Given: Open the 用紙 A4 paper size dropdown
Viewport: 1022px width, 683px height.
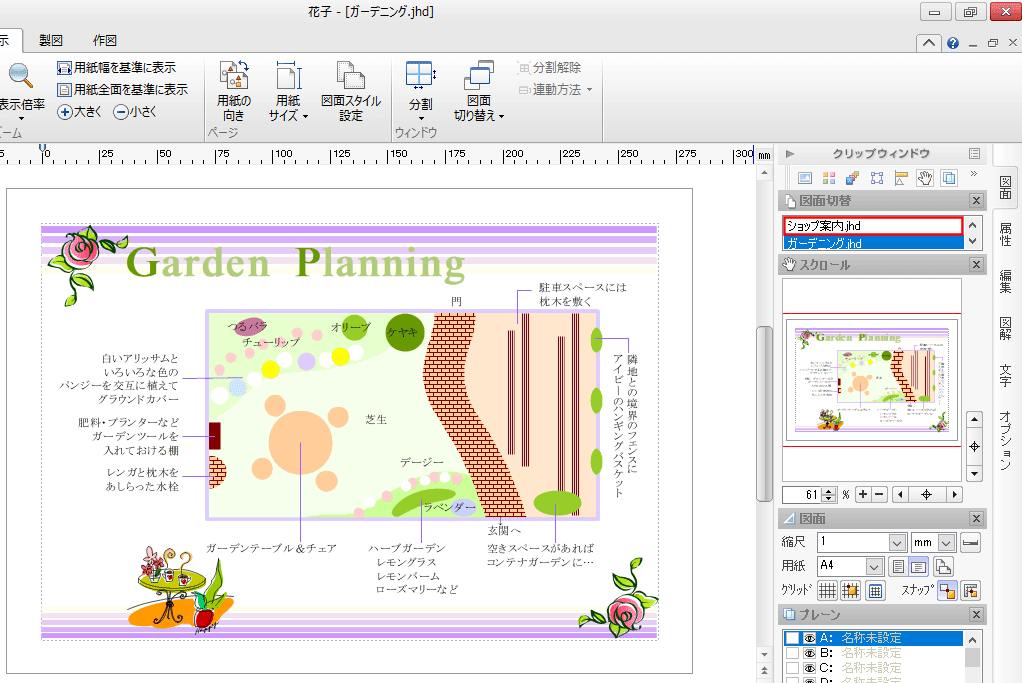Looking at the screenshot, I should pos(874,566).
